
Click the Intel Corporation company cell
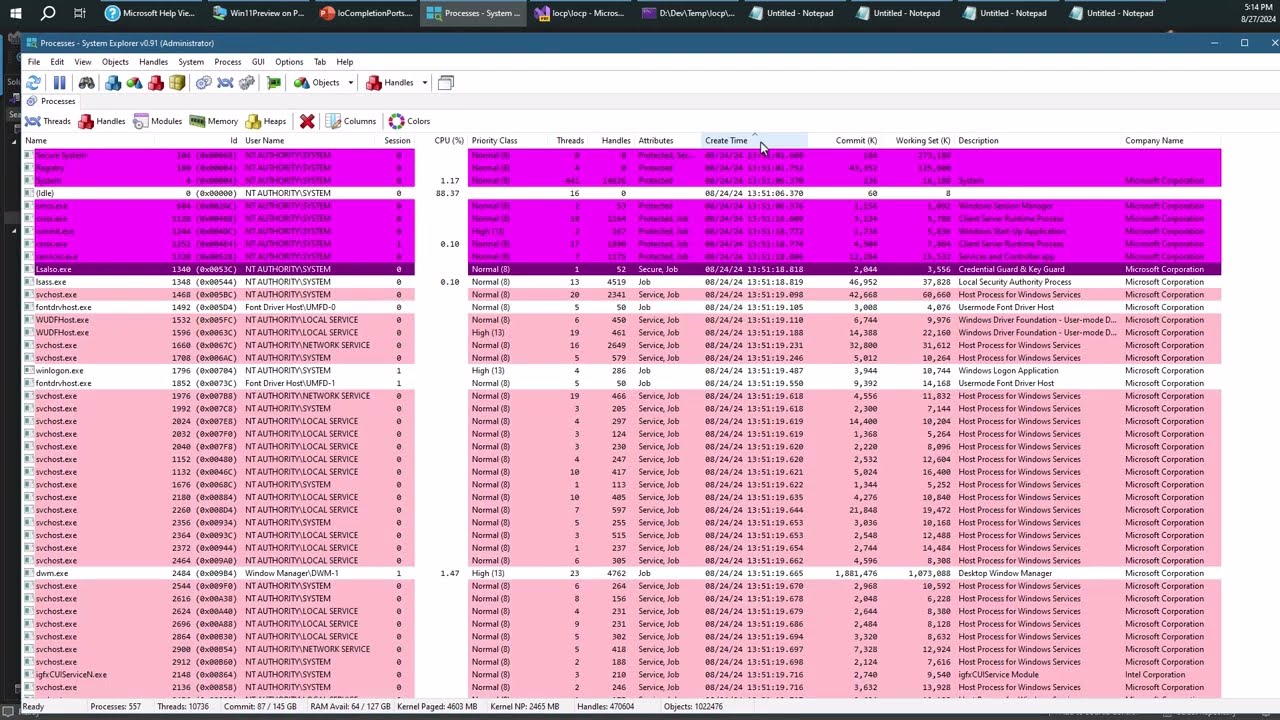coord(1155,674)
